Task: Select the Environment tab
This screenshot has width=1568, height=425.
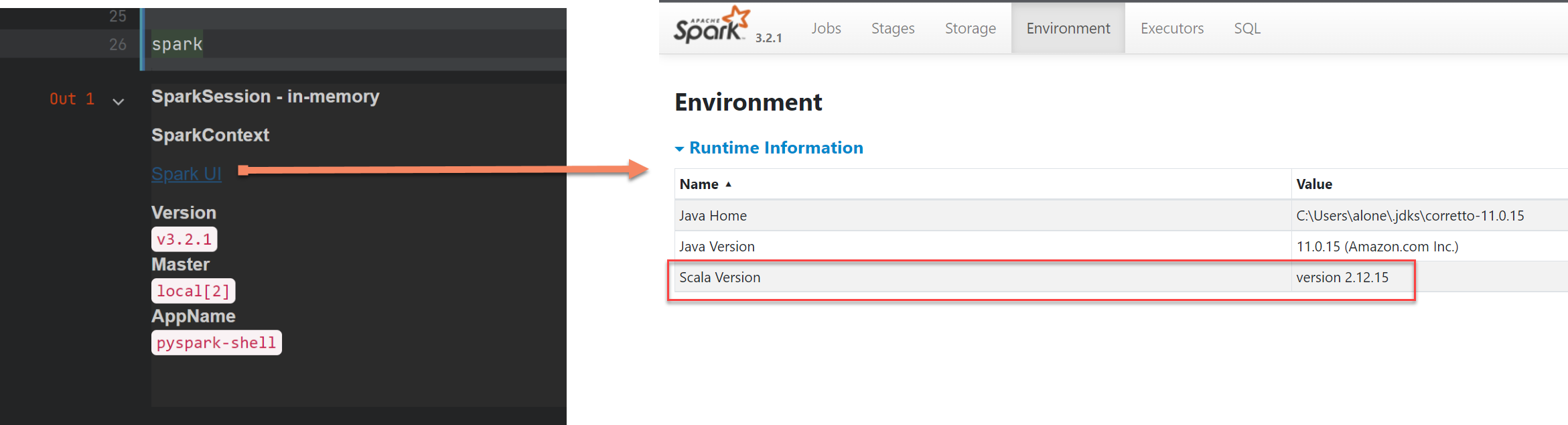Action: click(x=1068, y=28)
